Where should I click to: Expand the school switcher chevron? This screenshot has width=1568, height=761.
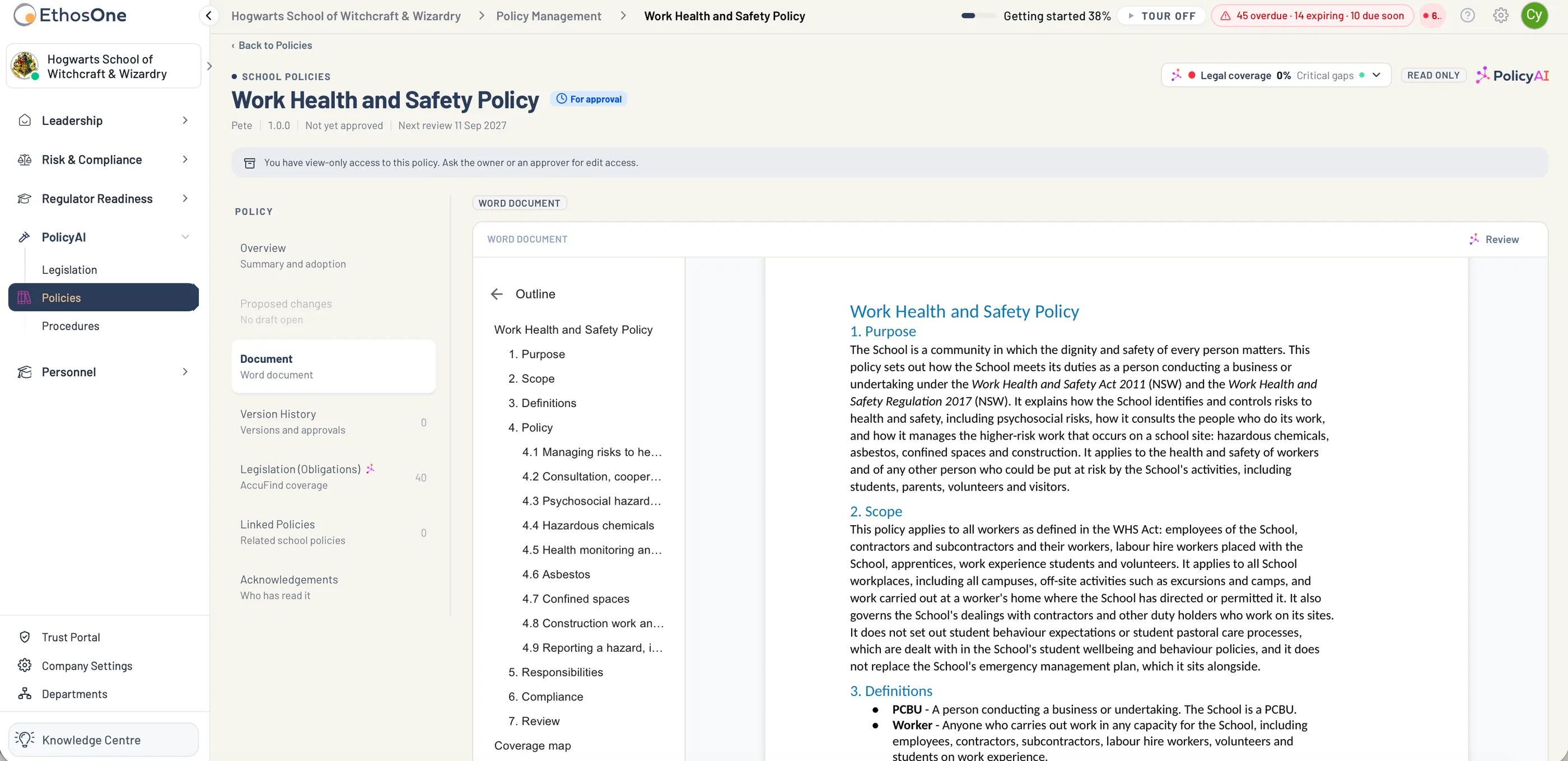[x=209, y=66]
